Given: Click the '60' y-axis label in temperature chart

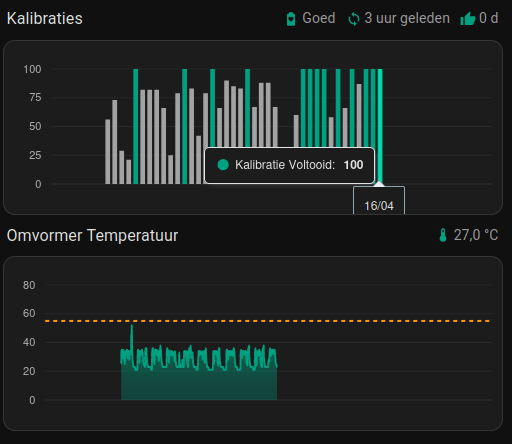Looking at the screenshot, I should [29, 313].
